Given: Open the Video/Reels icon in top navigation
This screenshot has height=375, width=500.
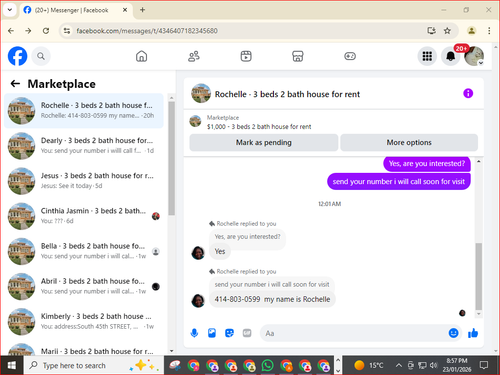Looking at the screenshot, I should click(x=246, y=56).
